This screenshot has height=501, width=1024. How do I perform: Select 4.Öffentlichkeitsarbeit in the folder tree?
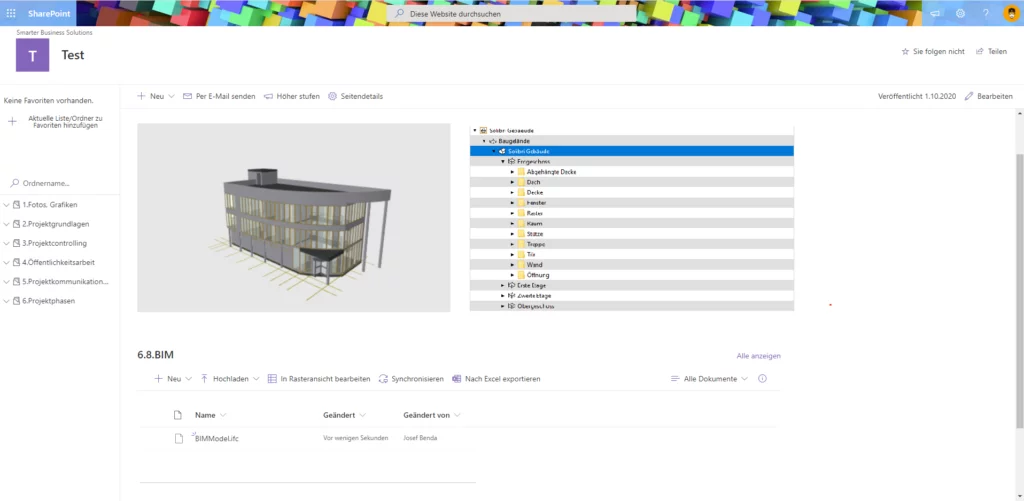click(59, 263)
